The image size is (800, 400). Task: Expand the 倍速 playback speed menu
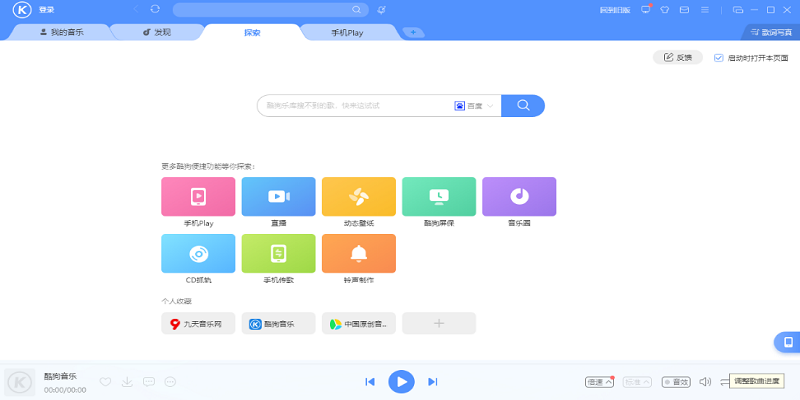tap(599, 381)
